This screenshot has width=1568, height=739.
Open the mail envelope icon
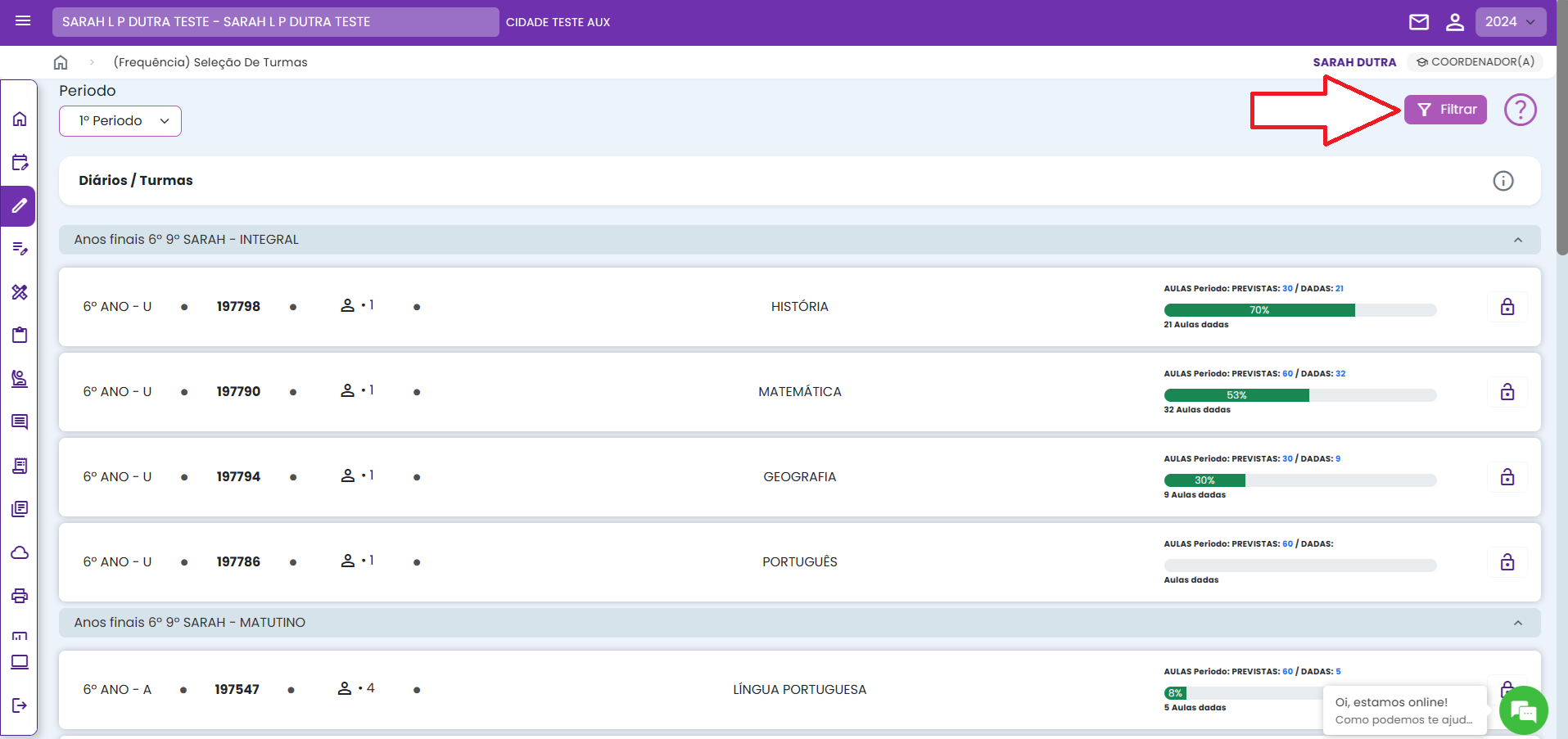click(x=1418, y=22)
